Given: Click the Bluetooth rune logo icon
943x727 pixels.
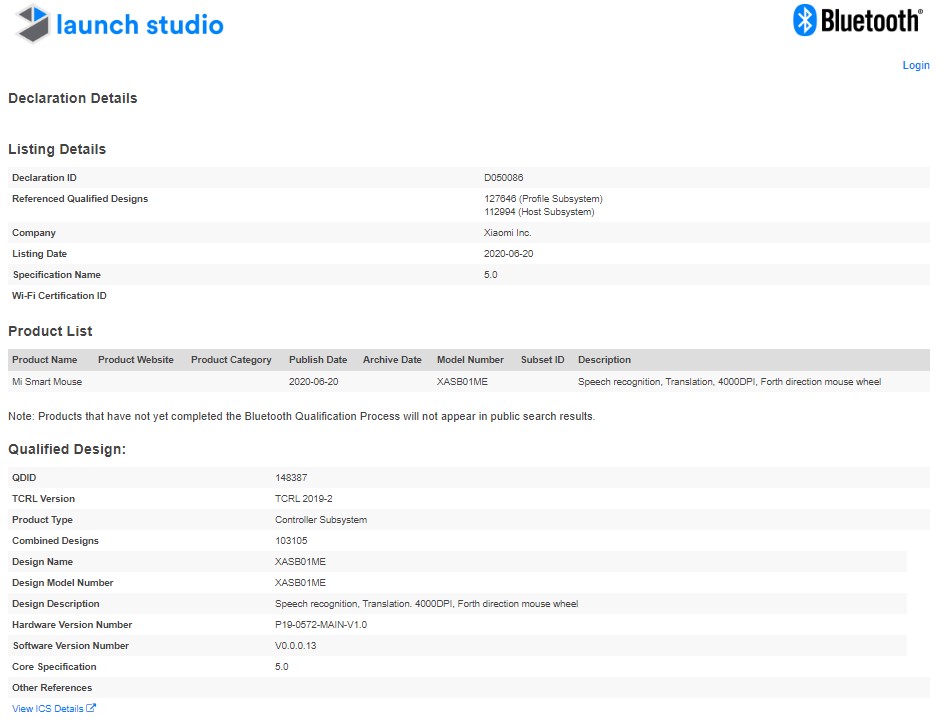Looking at the screenshot, I should point(806,21).
